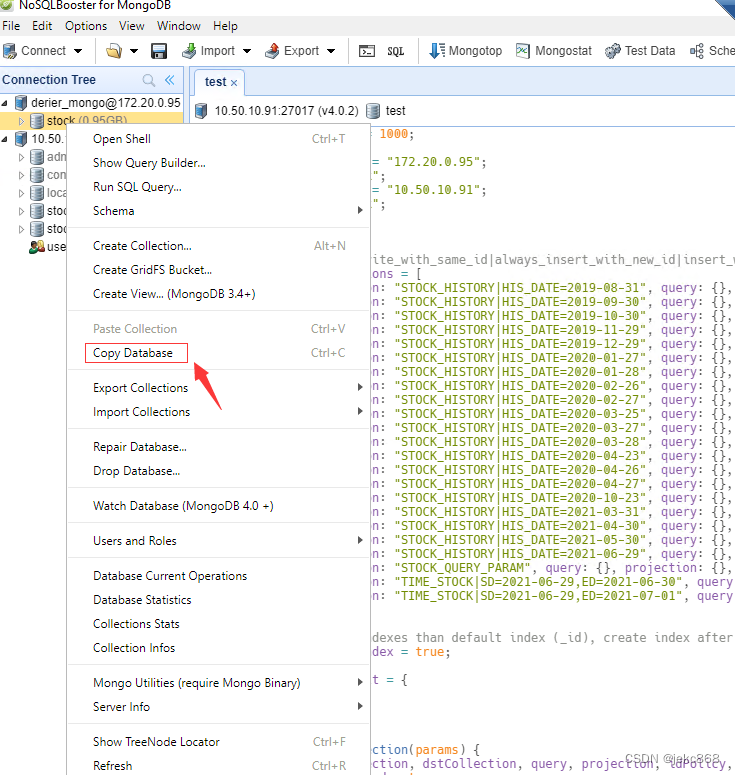The height and width of the screenshot is (775, 735).
Task: Choose Refresh from the context menu
Action: 218,766
